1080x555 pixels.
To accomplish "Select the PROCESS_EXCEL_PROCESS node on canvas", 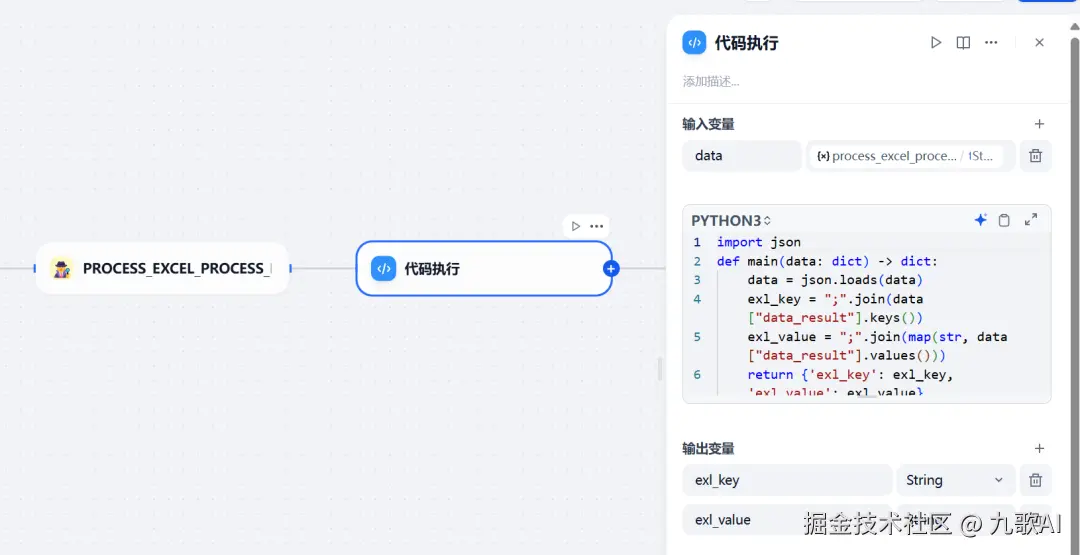I will coord(162,269).
